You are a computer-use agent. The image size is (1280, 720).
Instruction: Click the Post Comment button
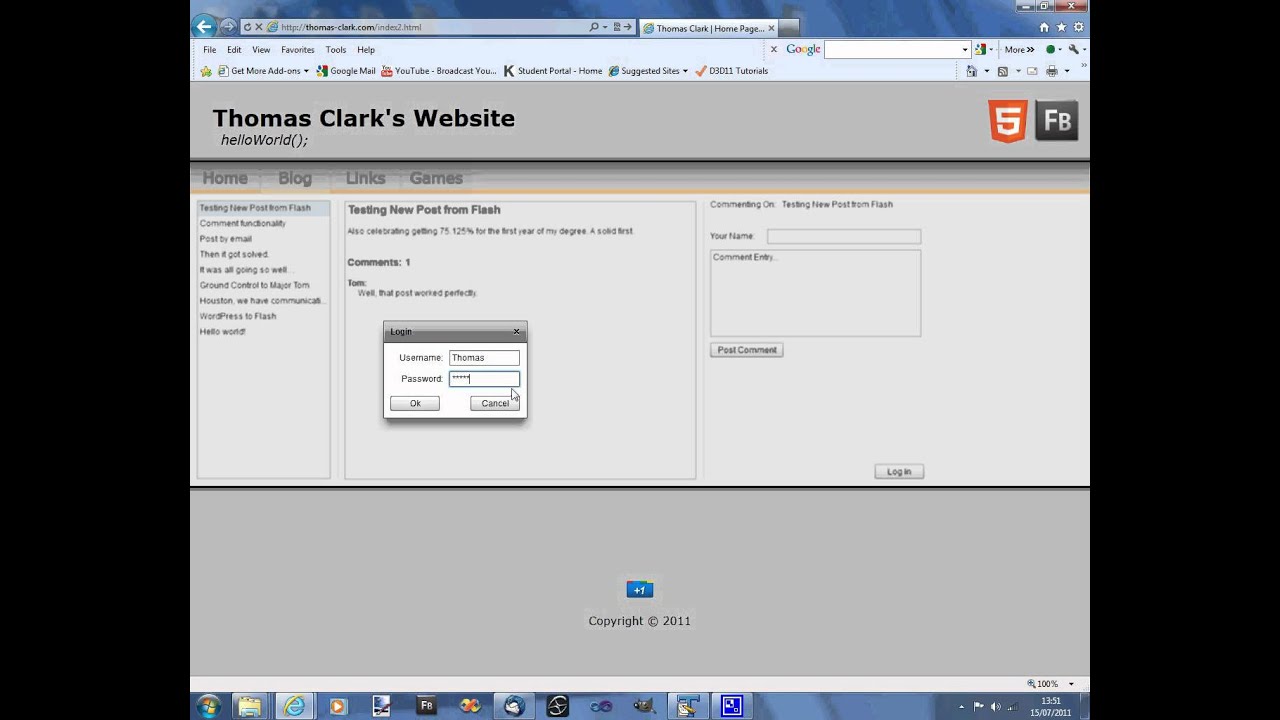point(747,350)
